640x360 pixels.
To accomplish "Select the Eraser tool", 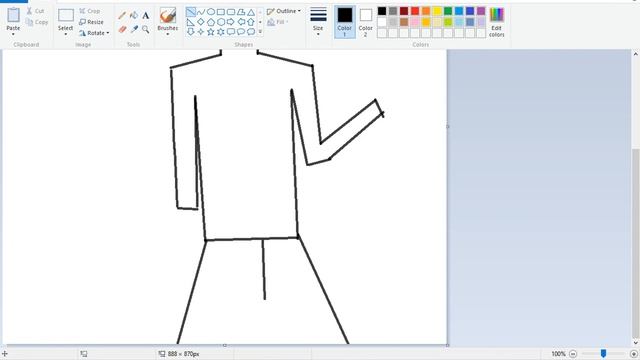I will click(122, 29).
